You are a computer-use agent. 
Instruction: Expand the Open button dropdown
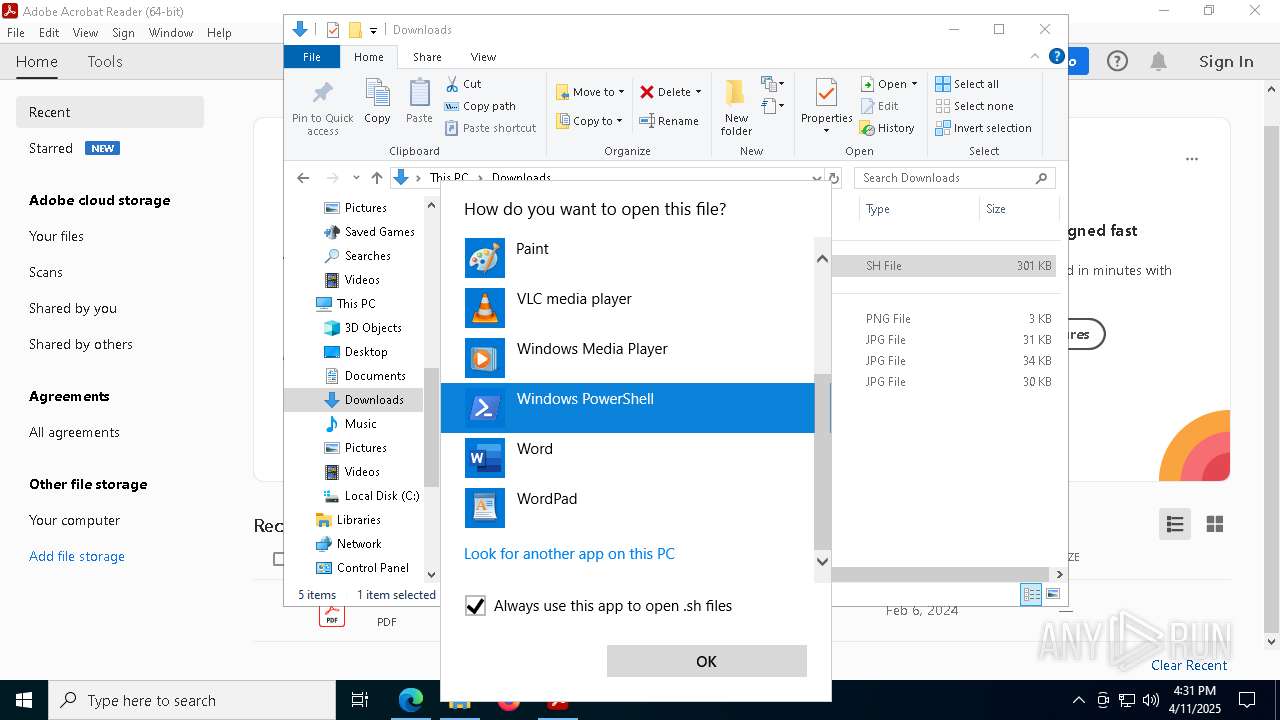coord(914,84)
